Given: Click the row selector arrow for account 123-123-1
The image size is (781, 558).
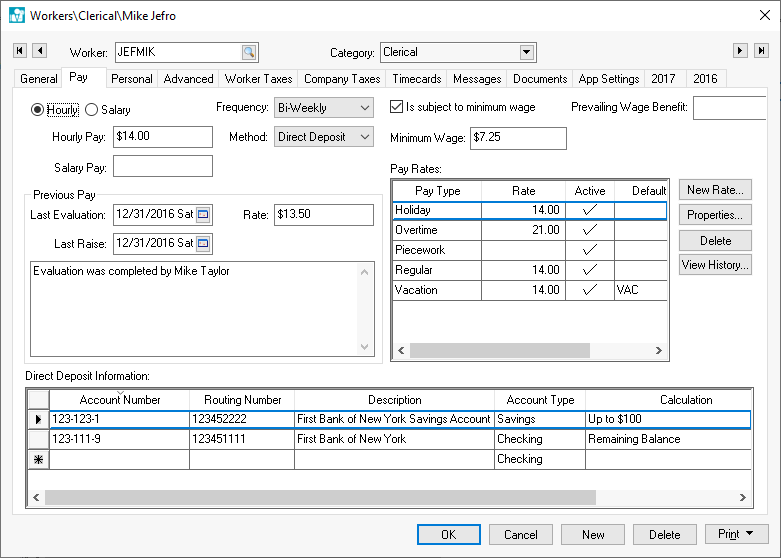Looking at the screenshot, I should (x=38, y=420).
